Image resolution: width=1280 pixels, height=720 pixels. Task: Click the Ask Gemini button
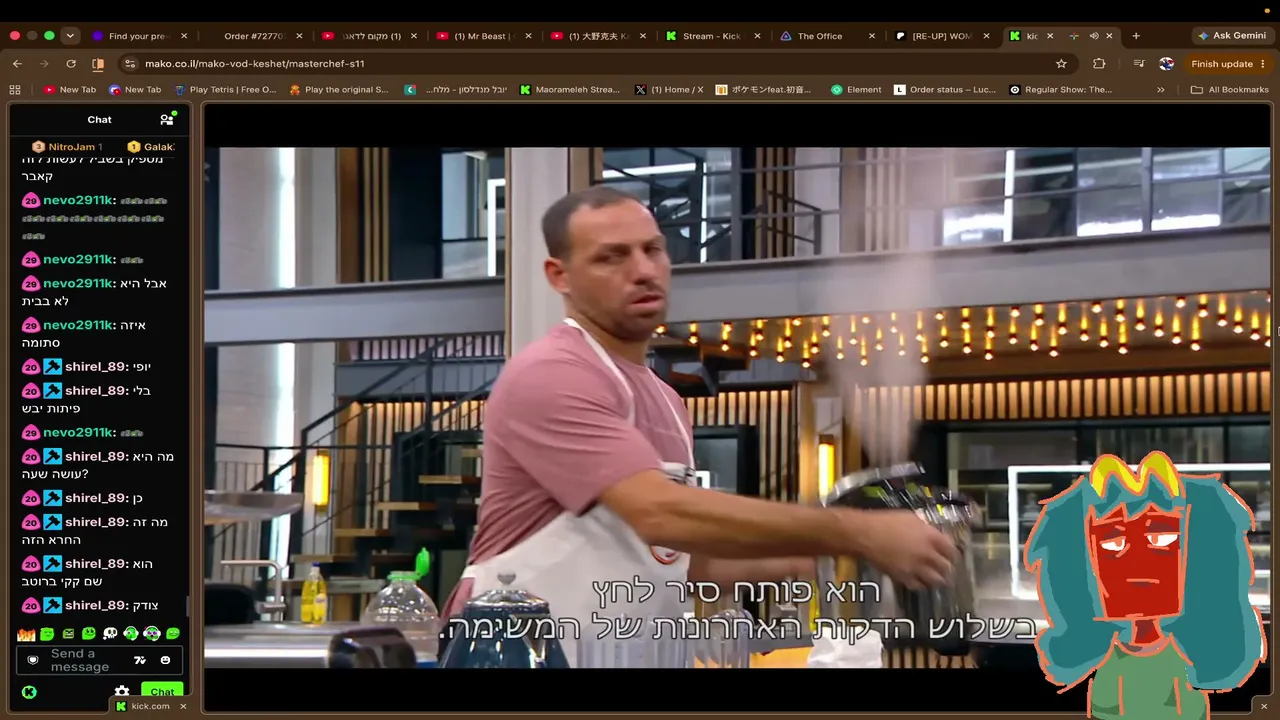[1231, 36]
